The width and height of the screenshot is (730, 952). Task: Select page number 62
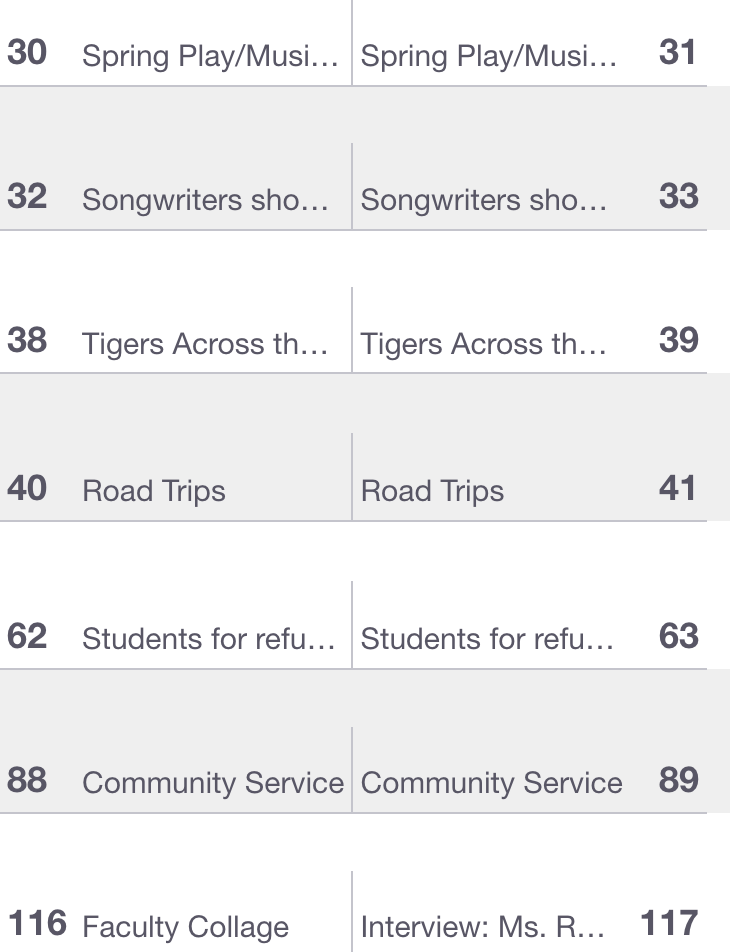[27, 636]
